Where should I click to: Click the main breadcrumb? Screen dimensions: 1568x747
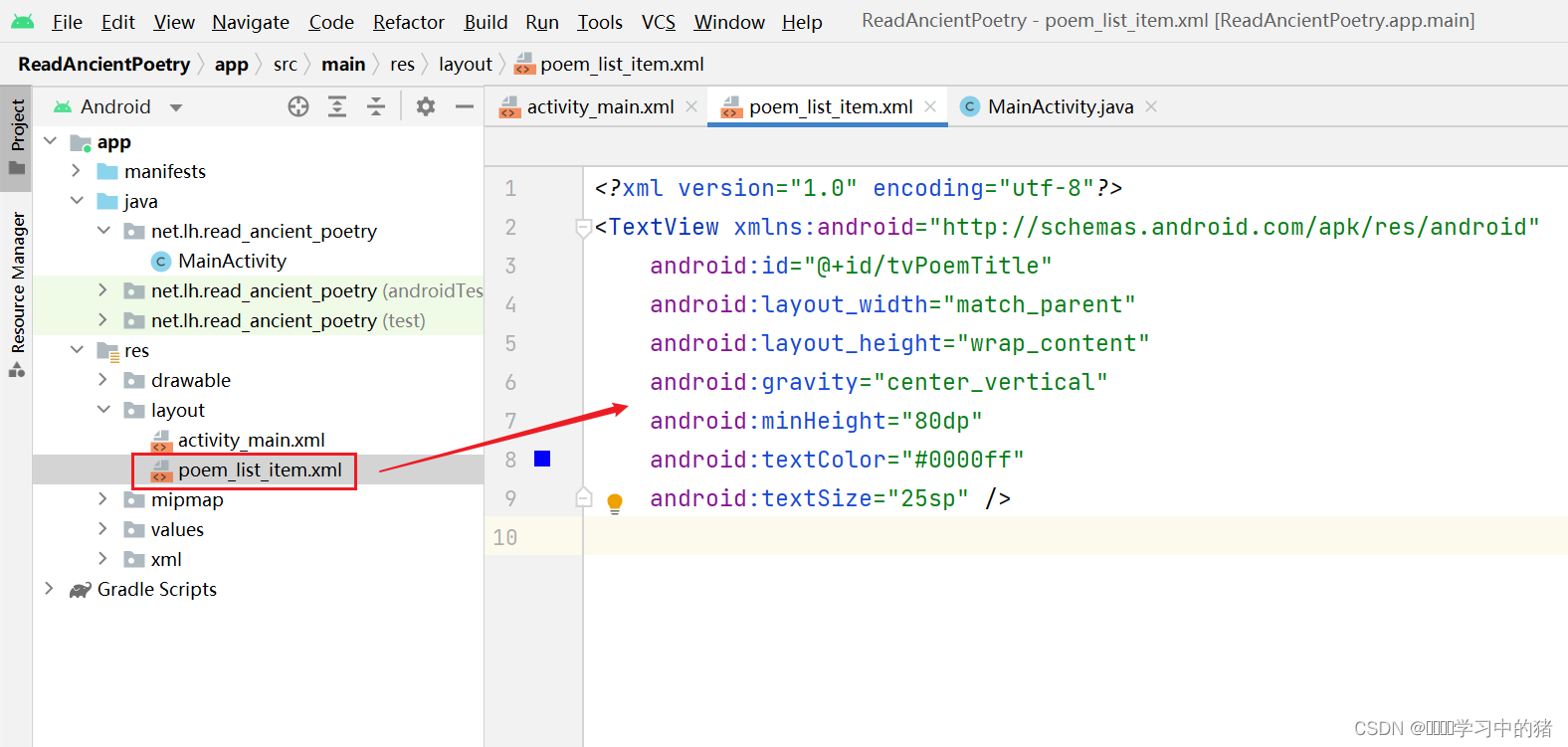343,64
